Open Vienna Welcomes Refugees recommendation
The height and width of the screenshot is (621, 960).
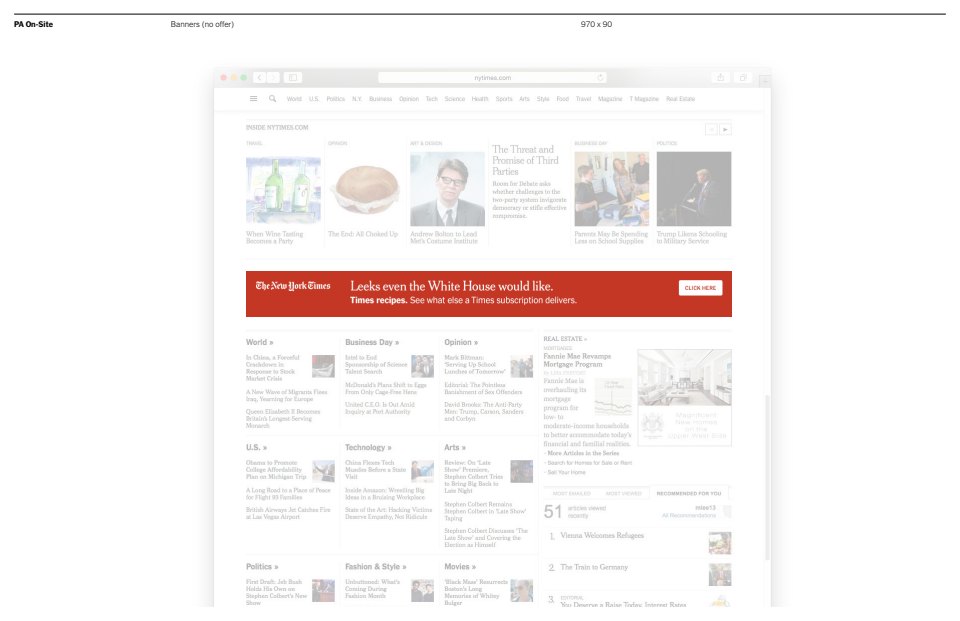(x=602, y=536)
